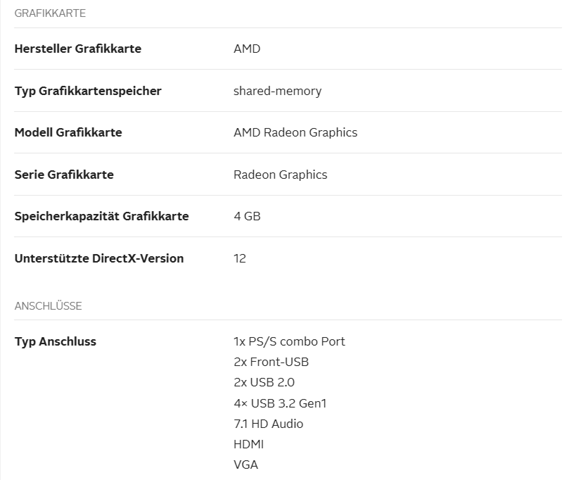This screenshot has height=480, width=569.
Task: Select the Speicherkapazität Grafikkarte label
Action: 102,216
